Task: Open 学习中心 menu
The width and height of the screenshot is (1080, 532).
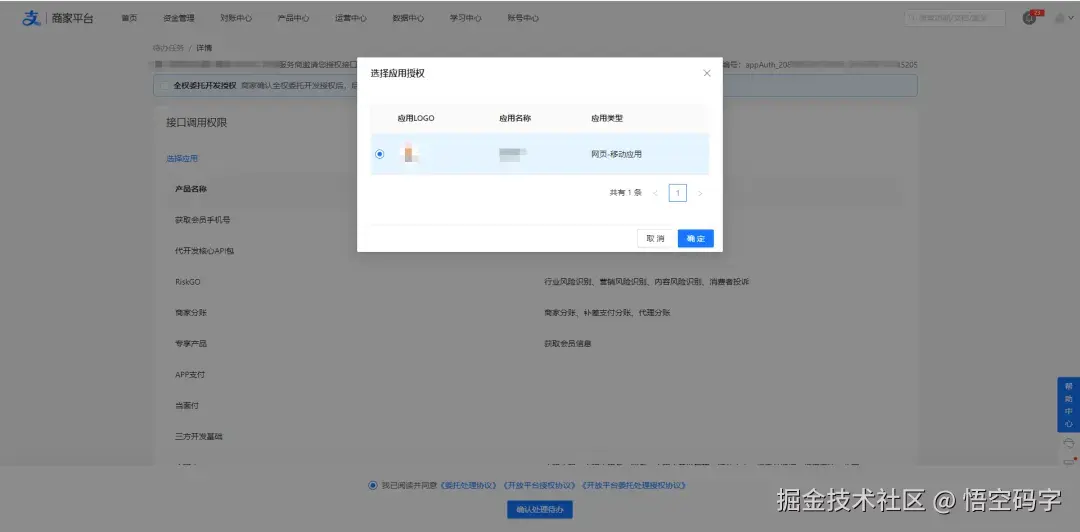Action: pyautogui.click(x=466, y=19)
